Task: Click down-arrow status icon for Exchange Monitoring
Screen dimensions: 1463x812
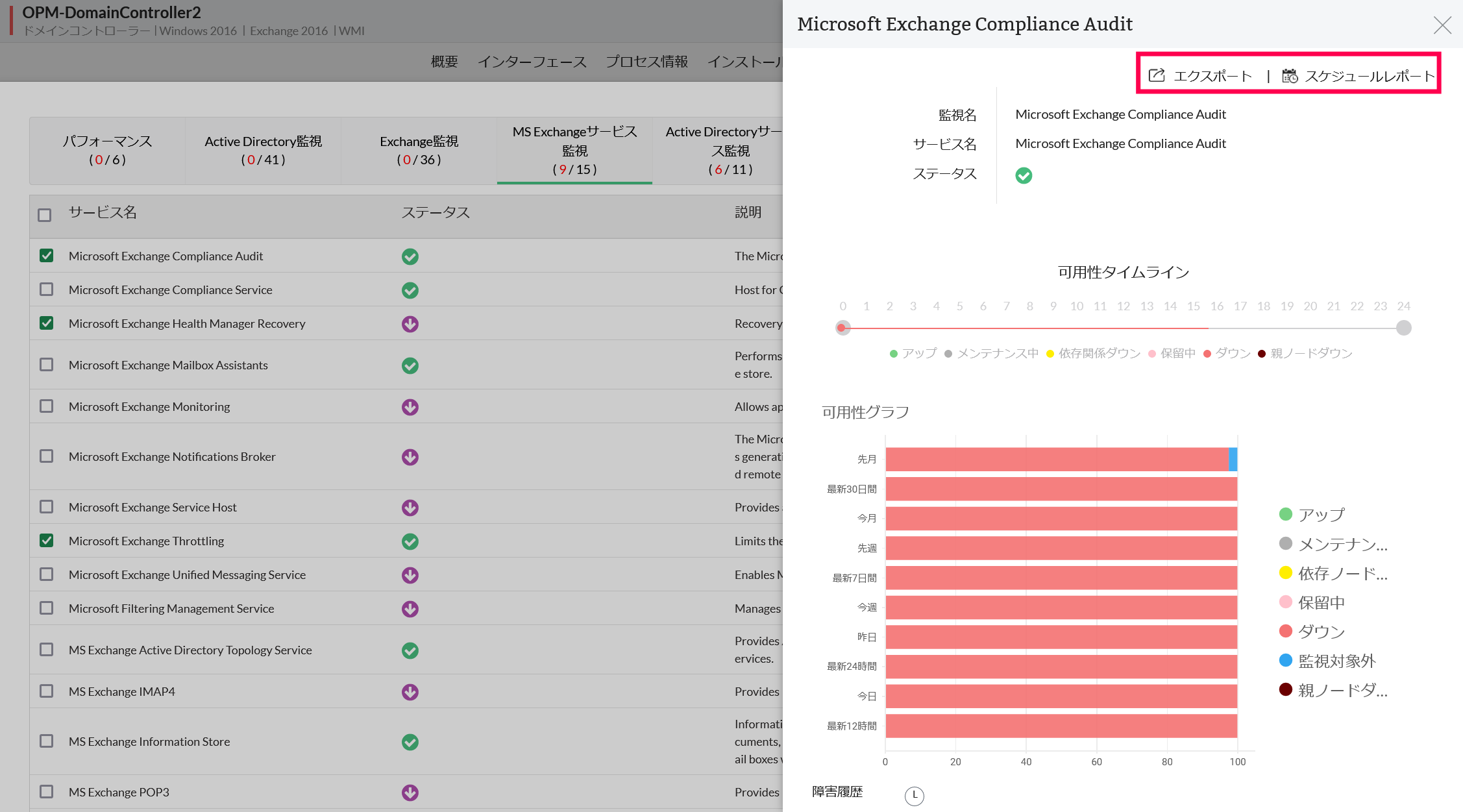Action: click(410, 407)
